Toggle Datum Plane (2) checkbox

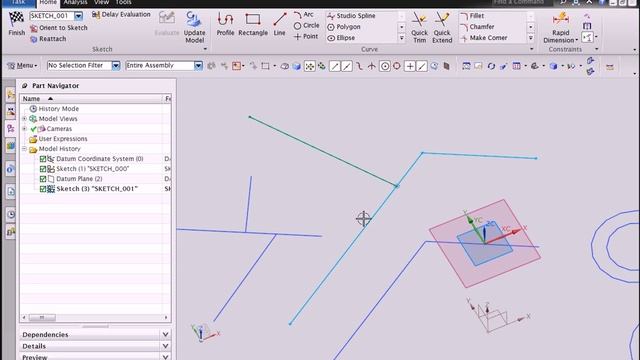coord(42,179)
